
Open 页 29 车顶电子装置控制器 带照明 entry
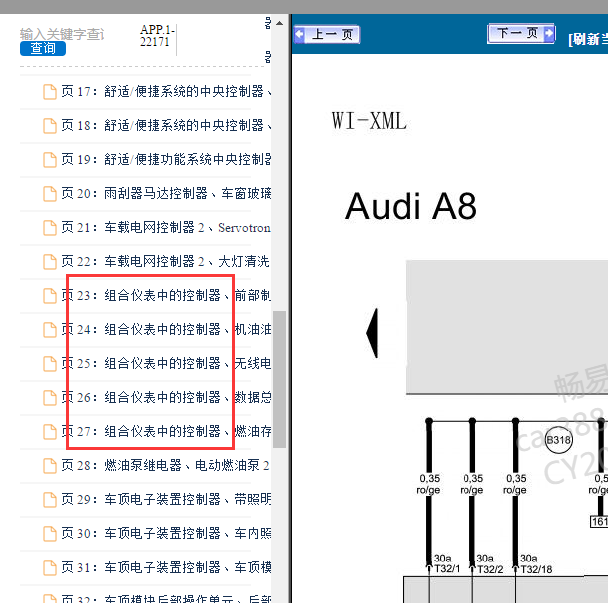(x=166, y=499)
